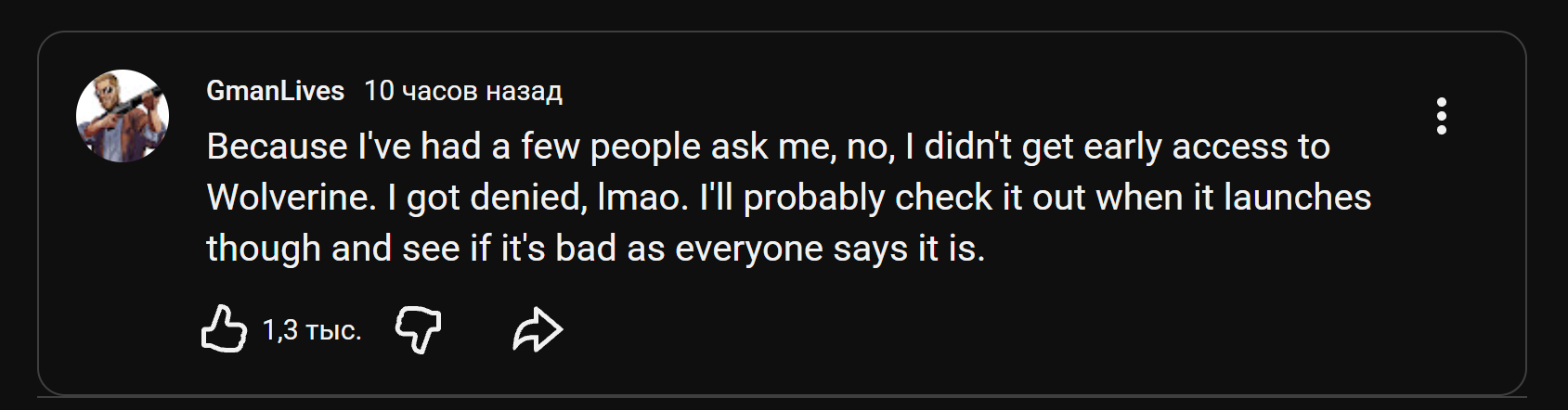Click the '1,3 тыс.' like count
This screenshot has height=410, width=1568.
tap(311, 330)
